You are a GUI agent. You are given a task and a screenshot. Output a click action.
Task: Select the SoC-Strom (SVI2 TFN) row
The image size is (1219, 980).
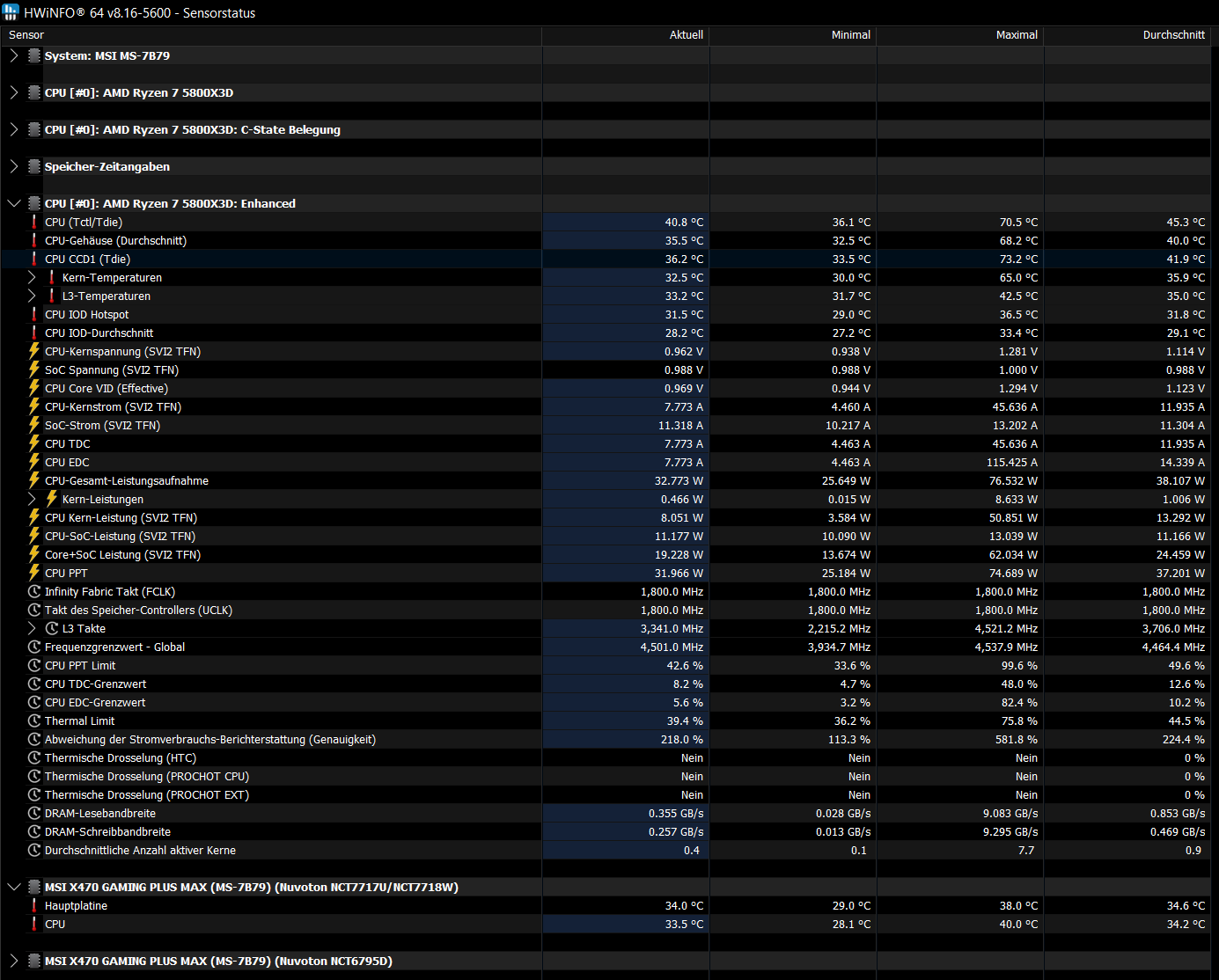click(x=606, y=425)
